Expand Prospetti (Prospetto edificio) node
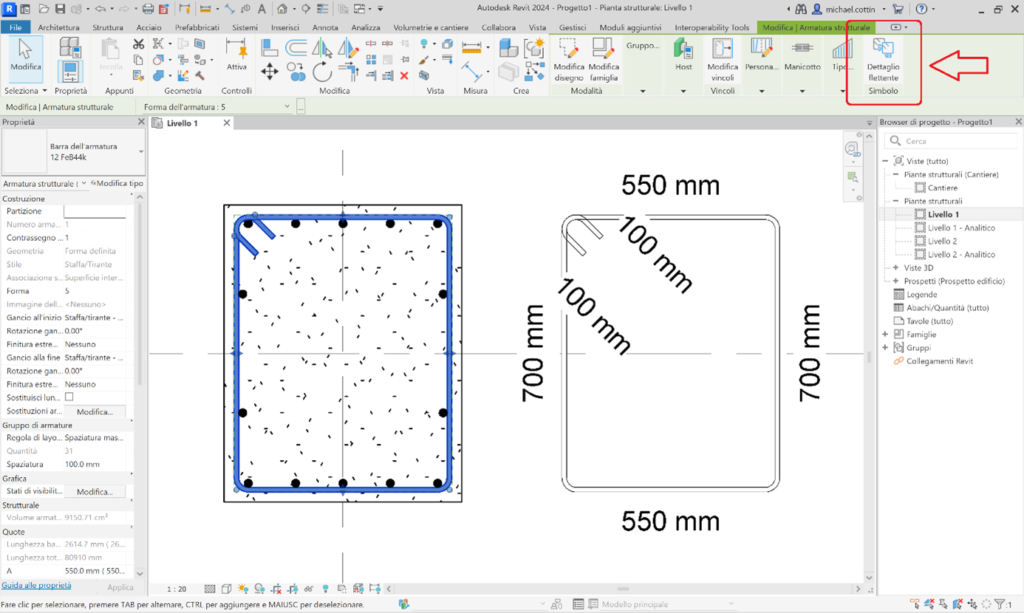 pos(896,281)
